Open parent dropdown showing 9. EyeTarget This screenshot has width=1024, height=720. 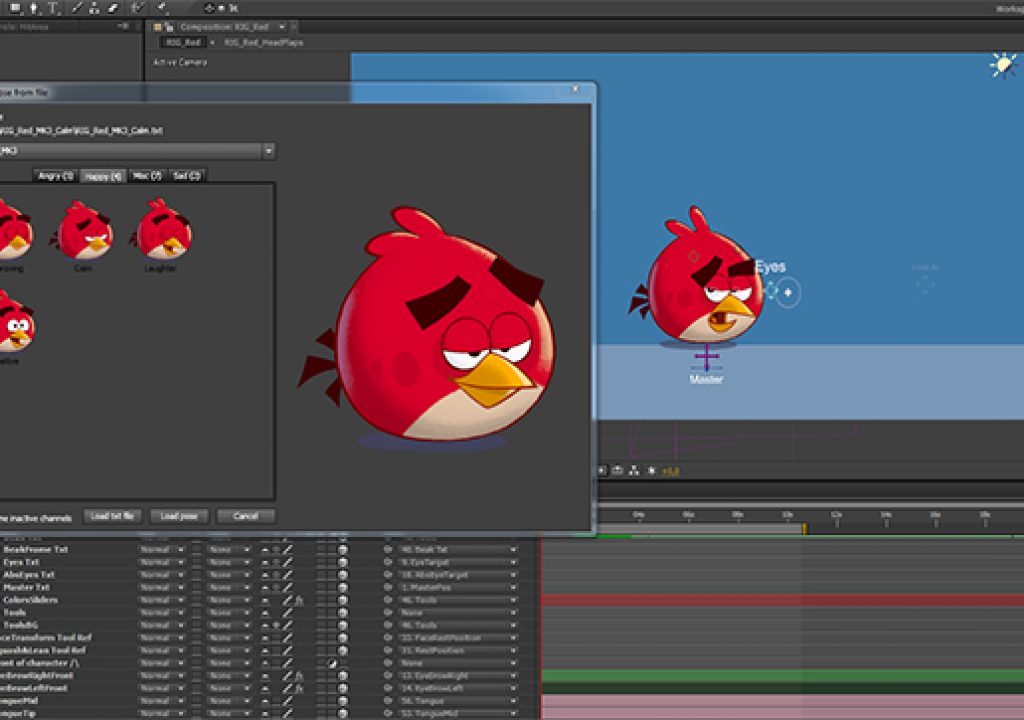point(458,563)
